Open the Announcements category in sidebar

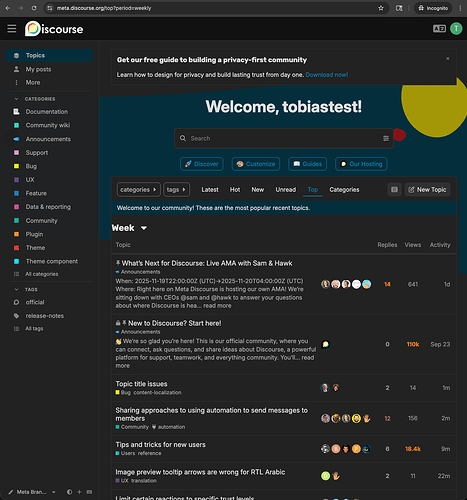(x=49, y=139)
